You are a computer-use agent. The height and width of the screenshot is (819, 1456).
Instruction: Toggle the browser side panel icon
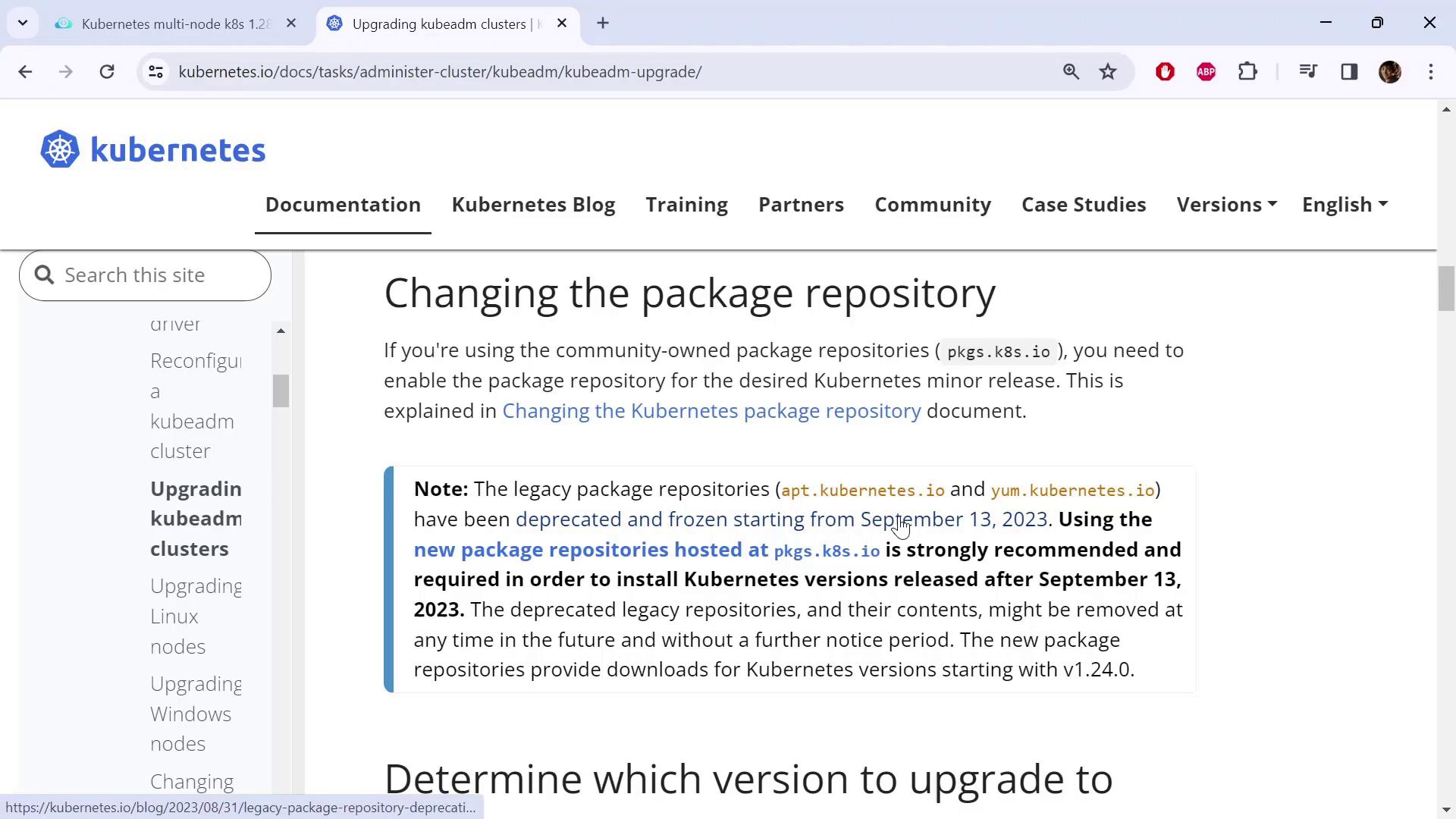pyautogui.click(x=1349, y=71)
